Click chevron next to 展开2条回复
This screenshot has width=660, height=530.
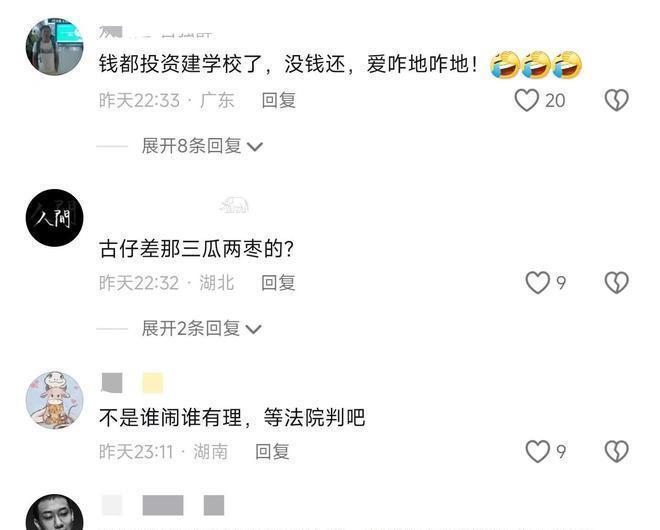point(254,329)
